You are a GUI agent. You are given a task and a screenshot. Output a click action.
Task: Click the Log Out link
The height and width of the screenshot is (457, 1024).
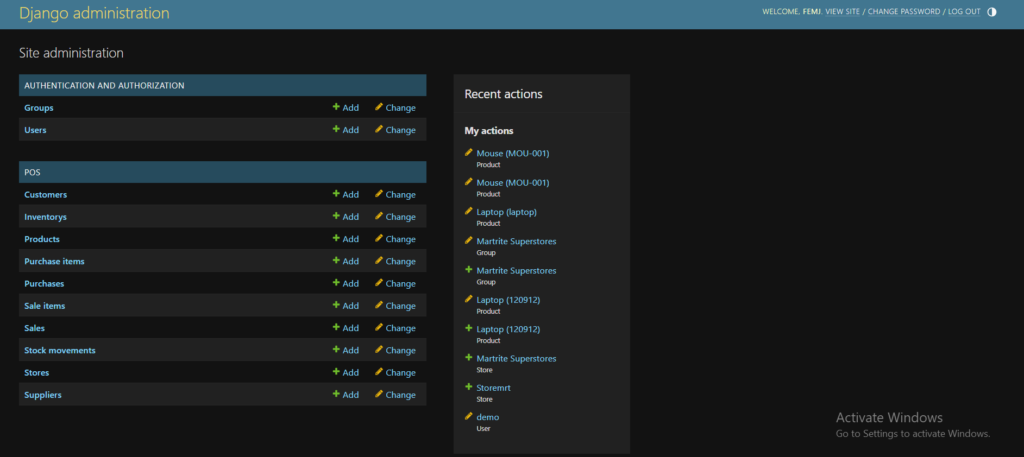(x=964, y=12)
